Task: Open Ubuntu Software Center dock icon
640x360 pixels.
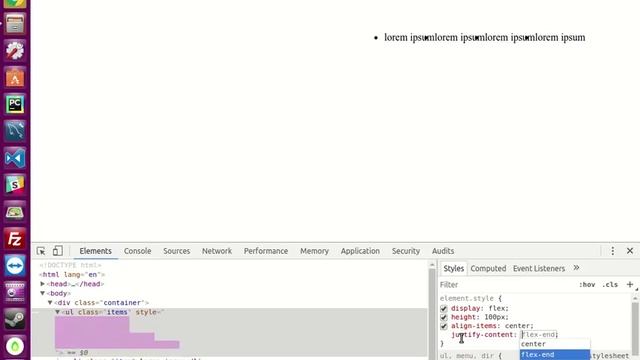Action: [x=15, y=77]
